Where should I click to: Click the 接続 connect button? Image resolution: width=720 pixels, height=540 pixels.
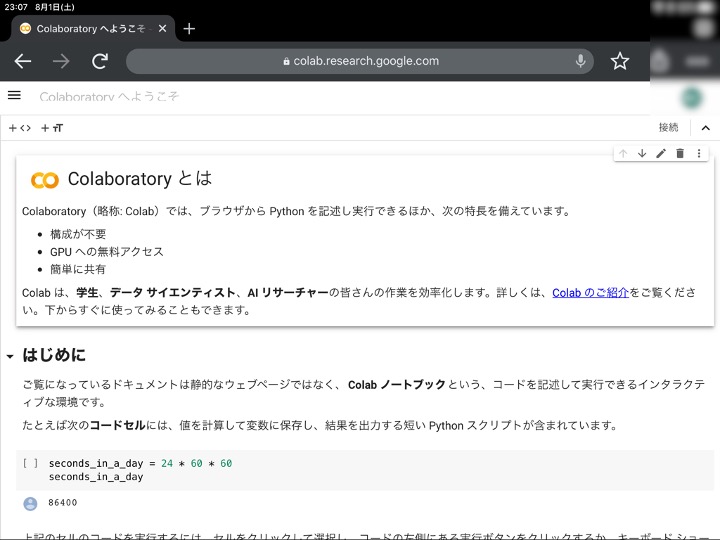668,127
